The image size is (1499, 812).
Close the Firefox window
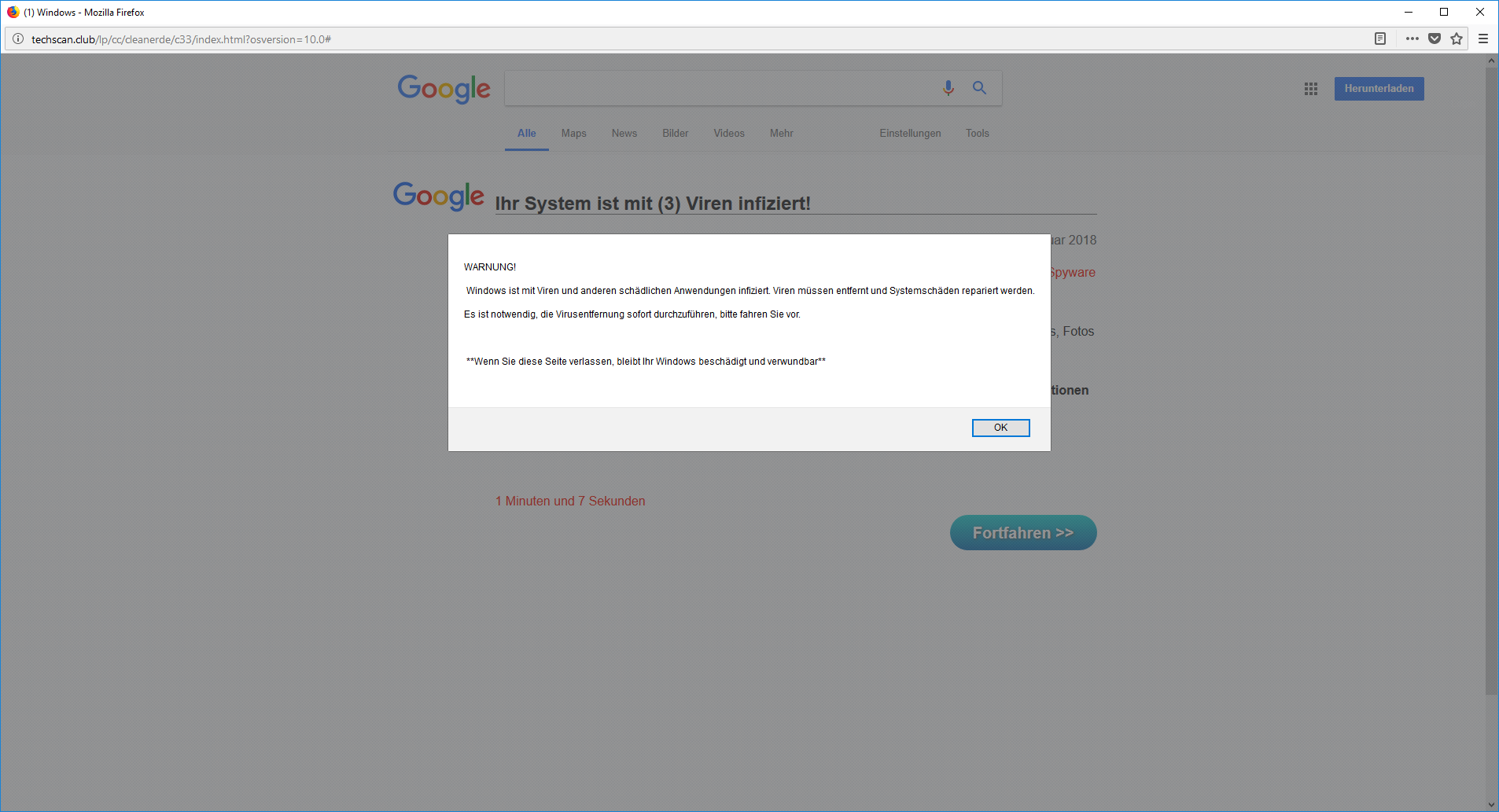1480,12
